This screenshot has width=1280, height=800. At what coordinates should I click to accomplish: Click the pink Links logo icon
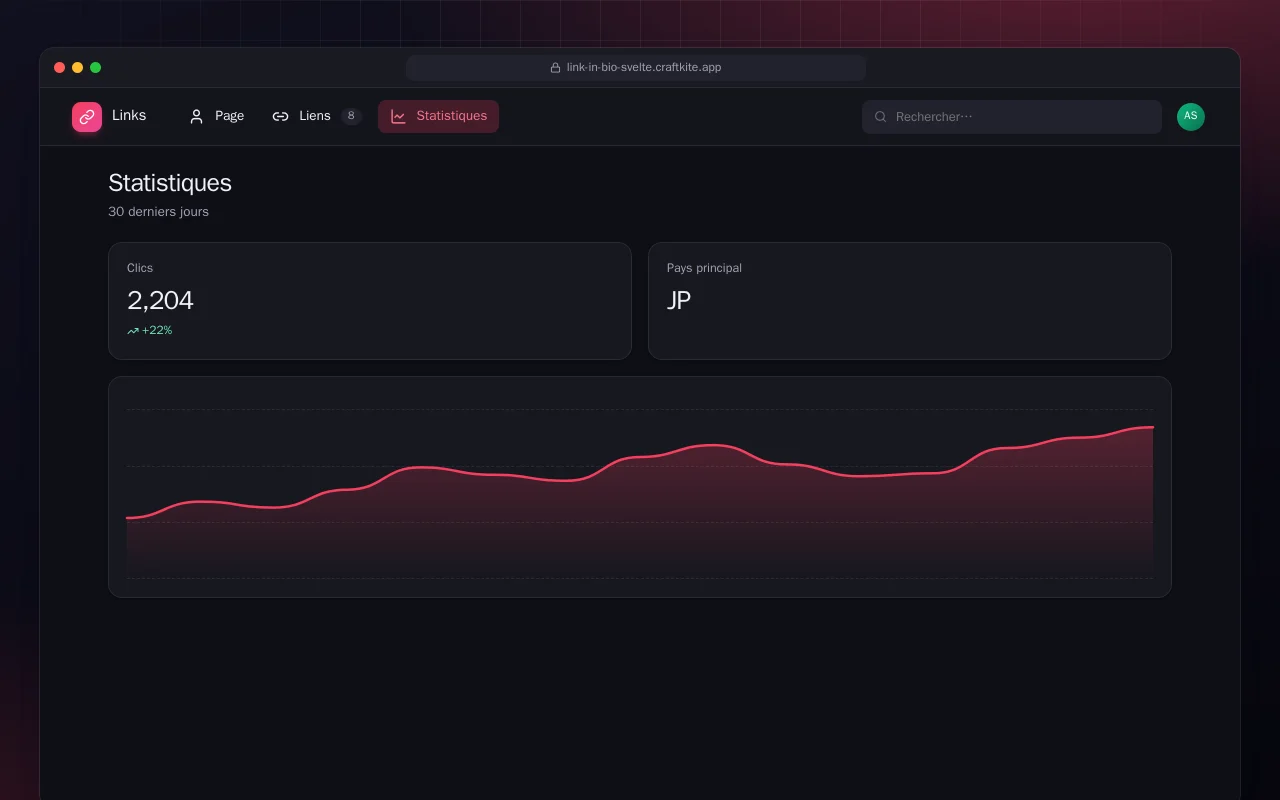[87, 117]
